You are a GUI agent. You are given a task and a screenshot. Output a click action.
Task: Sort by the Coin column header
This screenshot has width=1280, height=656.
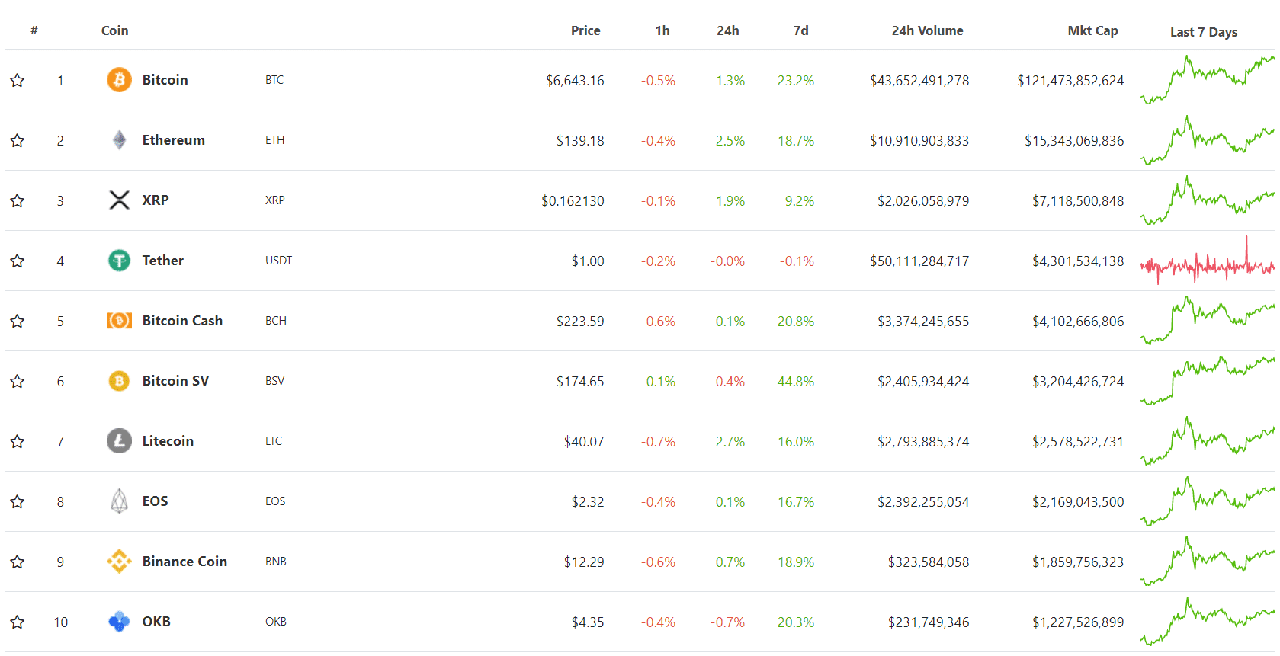click(x=115, y=30)
